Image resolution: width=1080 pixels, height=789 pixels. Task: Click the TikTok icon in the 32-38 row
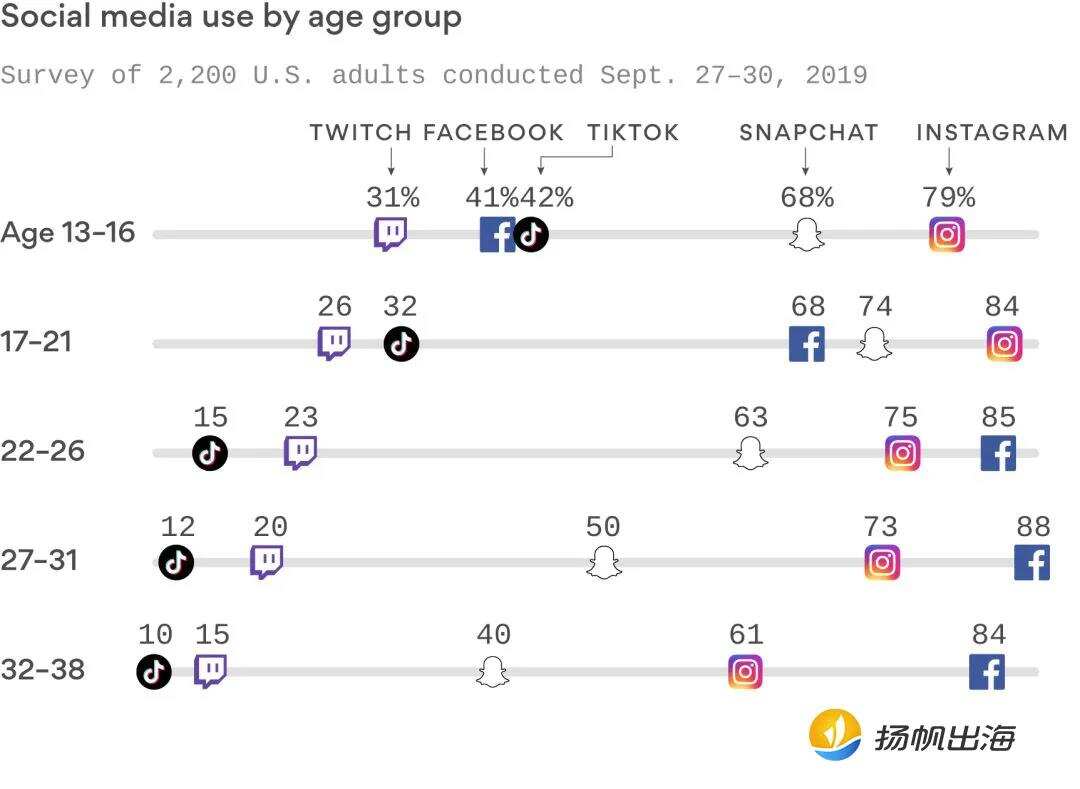(x=154, y=671)
